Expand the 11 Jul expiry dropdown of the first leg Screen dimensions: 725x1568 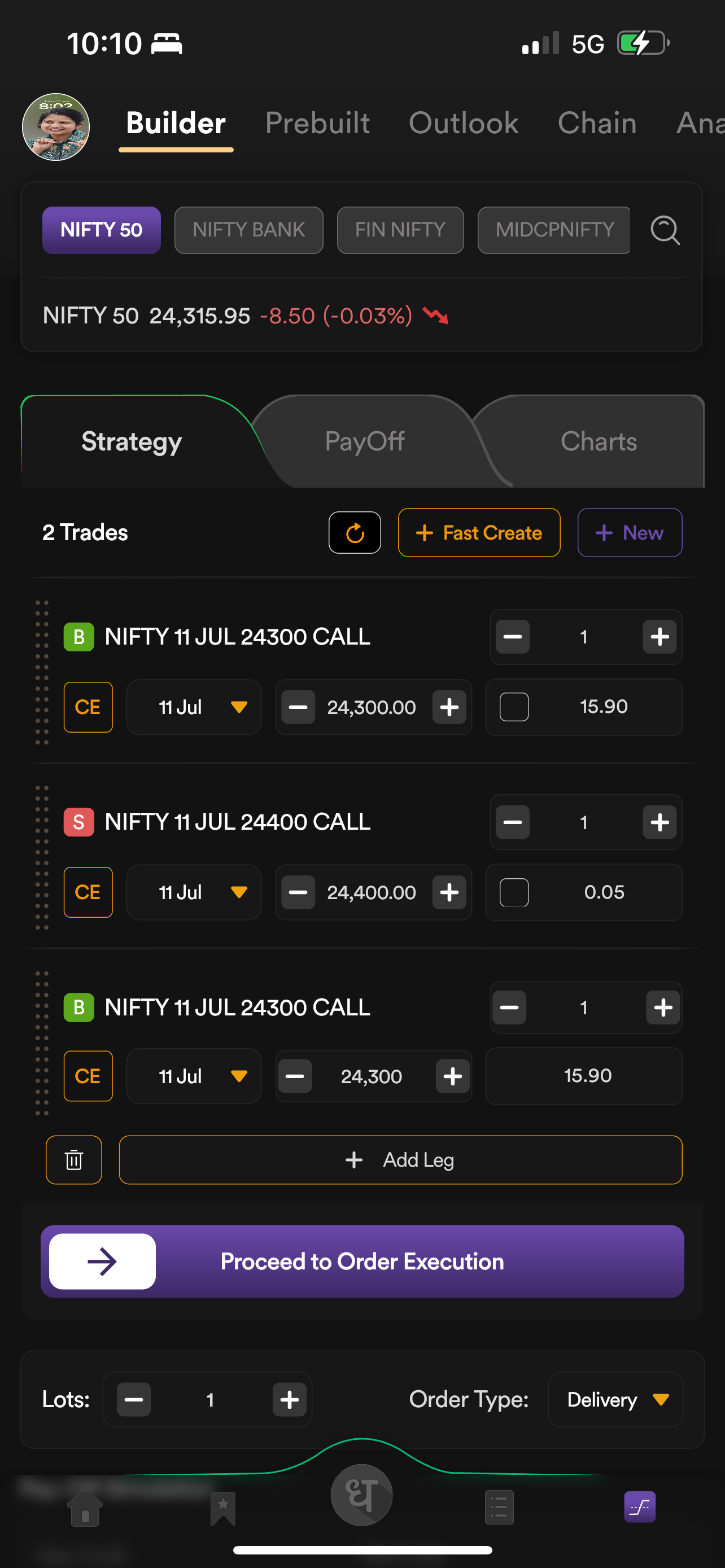tap(194, 707)
